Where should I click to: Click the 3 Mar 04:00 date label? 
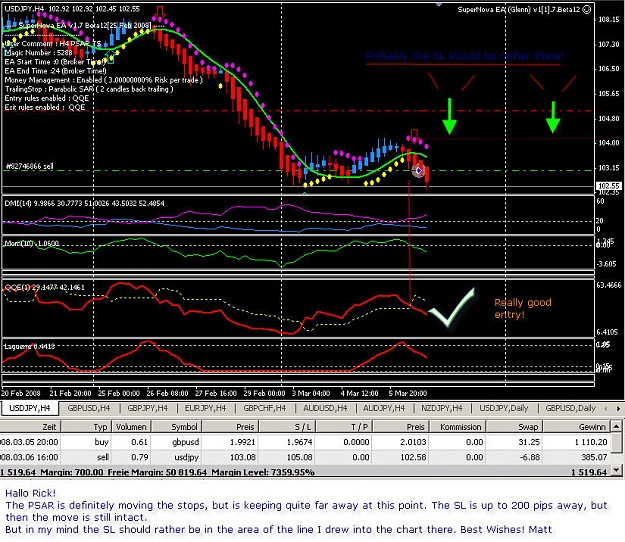pyautogui.click(x=311, y=393)
